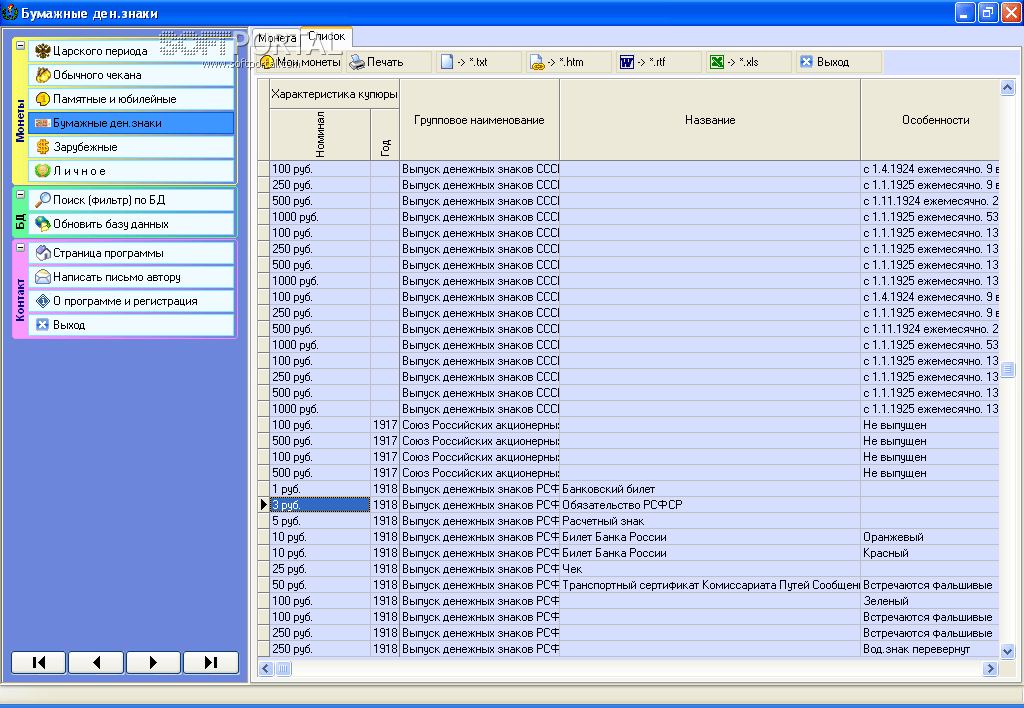
Task: Go to next record arrow button
Action: (x=153, y=662)
